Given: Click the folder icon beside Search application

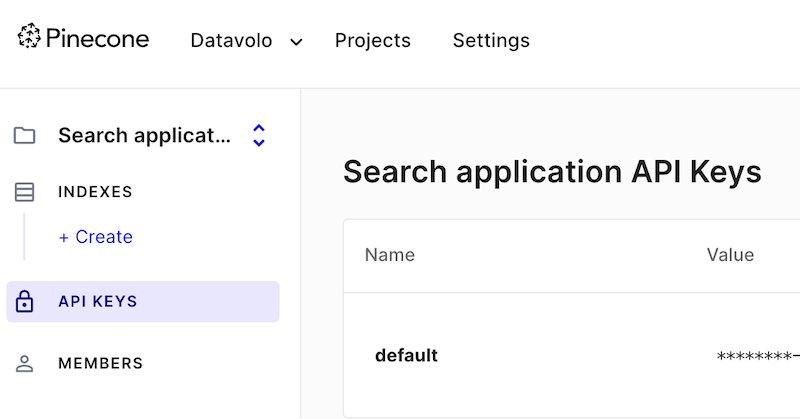Looking at the screenshot, I should (24, 136).
